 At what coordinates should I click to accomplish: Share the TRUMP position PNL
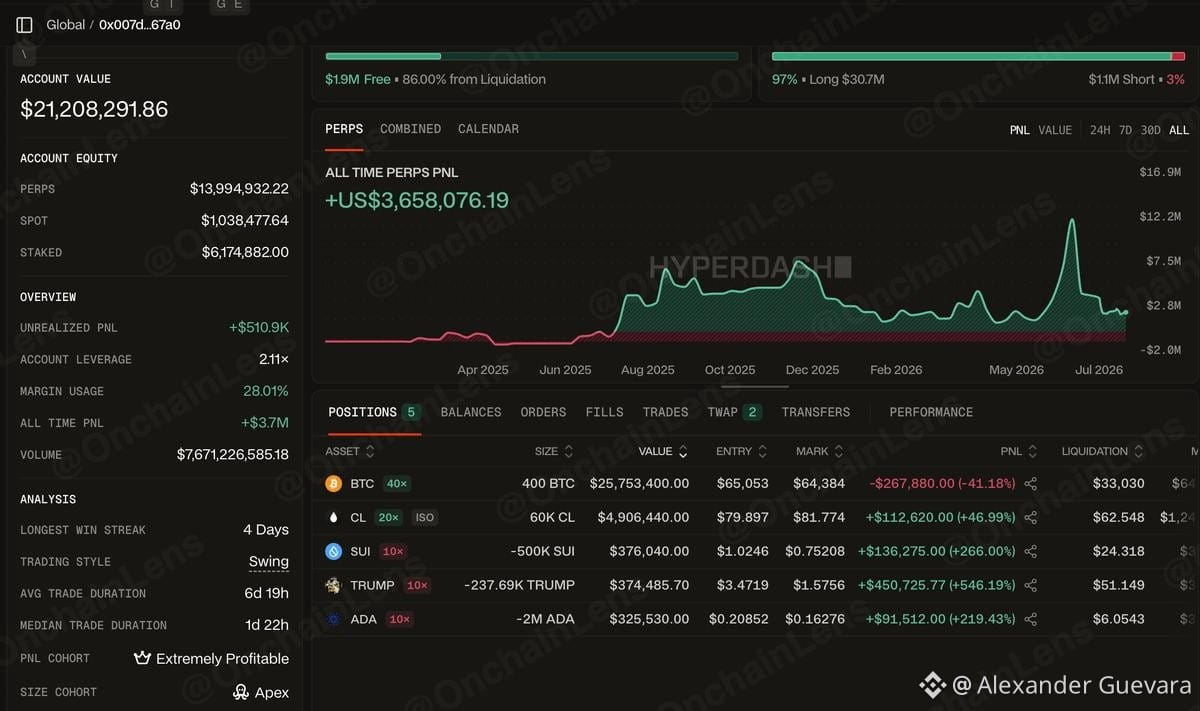click(x=1031, y=585)
